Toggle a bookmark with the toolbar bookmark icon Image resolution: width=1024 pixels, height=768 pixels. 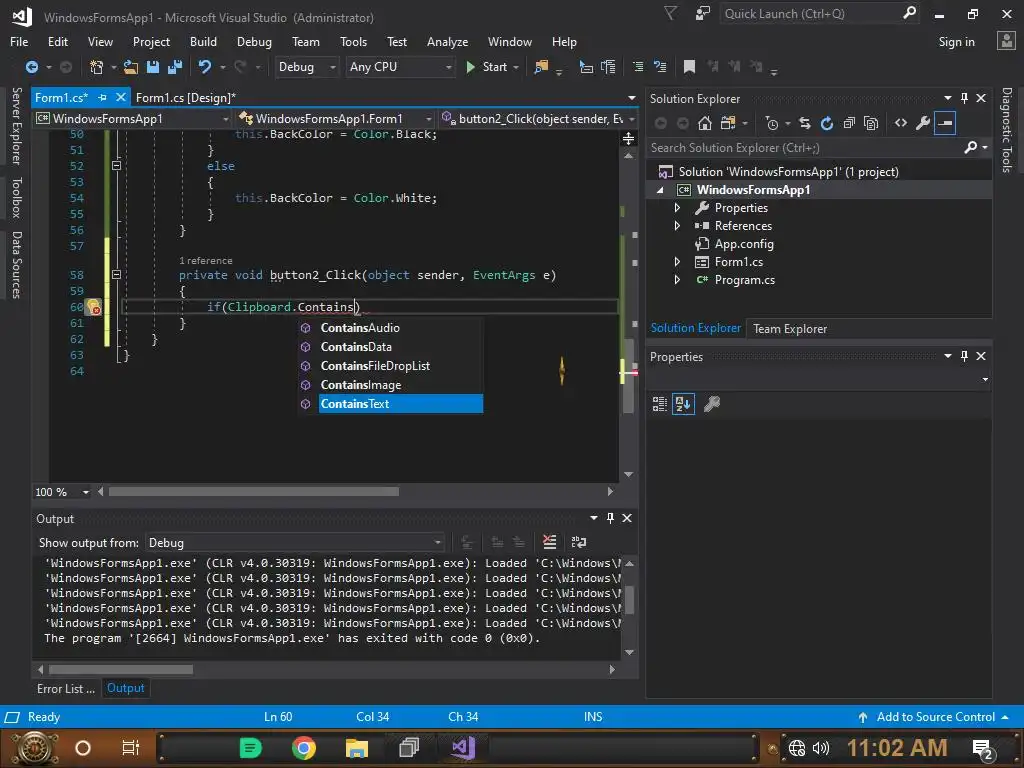689,67
